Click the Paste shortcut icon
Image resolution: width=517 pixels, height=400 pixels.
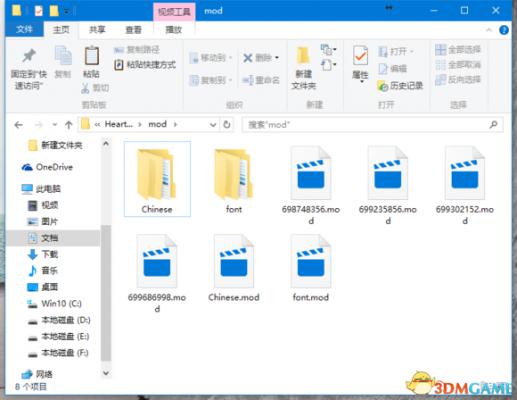[118, 65]
